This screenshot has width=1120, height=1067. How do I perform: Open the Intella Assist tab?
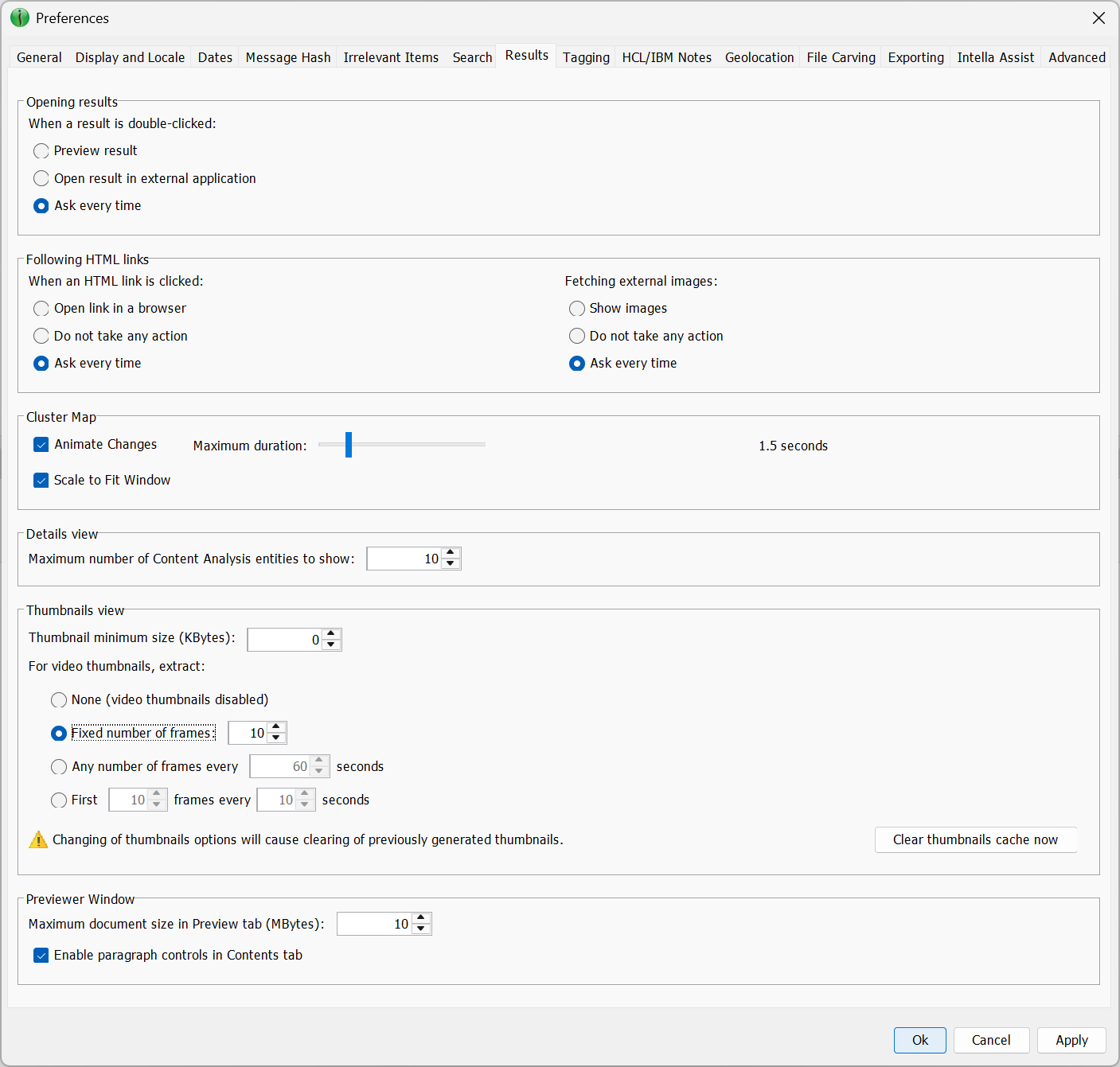point(995,56)
